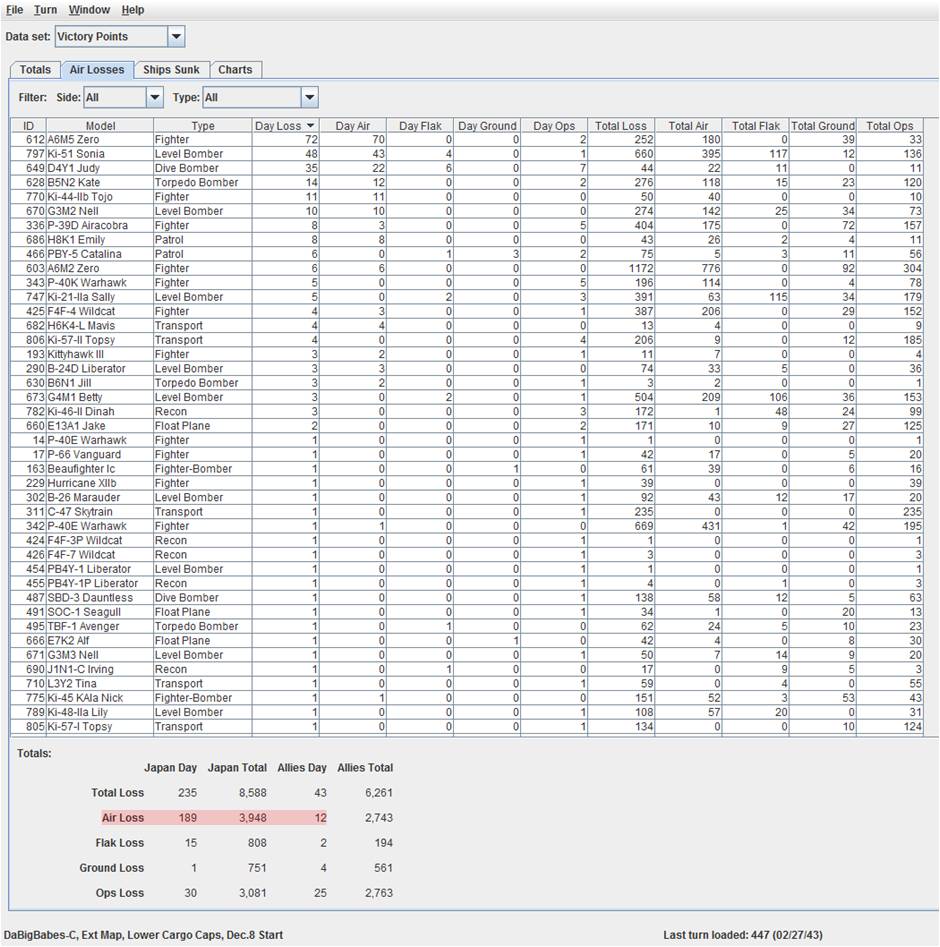
Task: Select the B6N1 Jill row
Action: pyautogui.click(x=467, y=383)
